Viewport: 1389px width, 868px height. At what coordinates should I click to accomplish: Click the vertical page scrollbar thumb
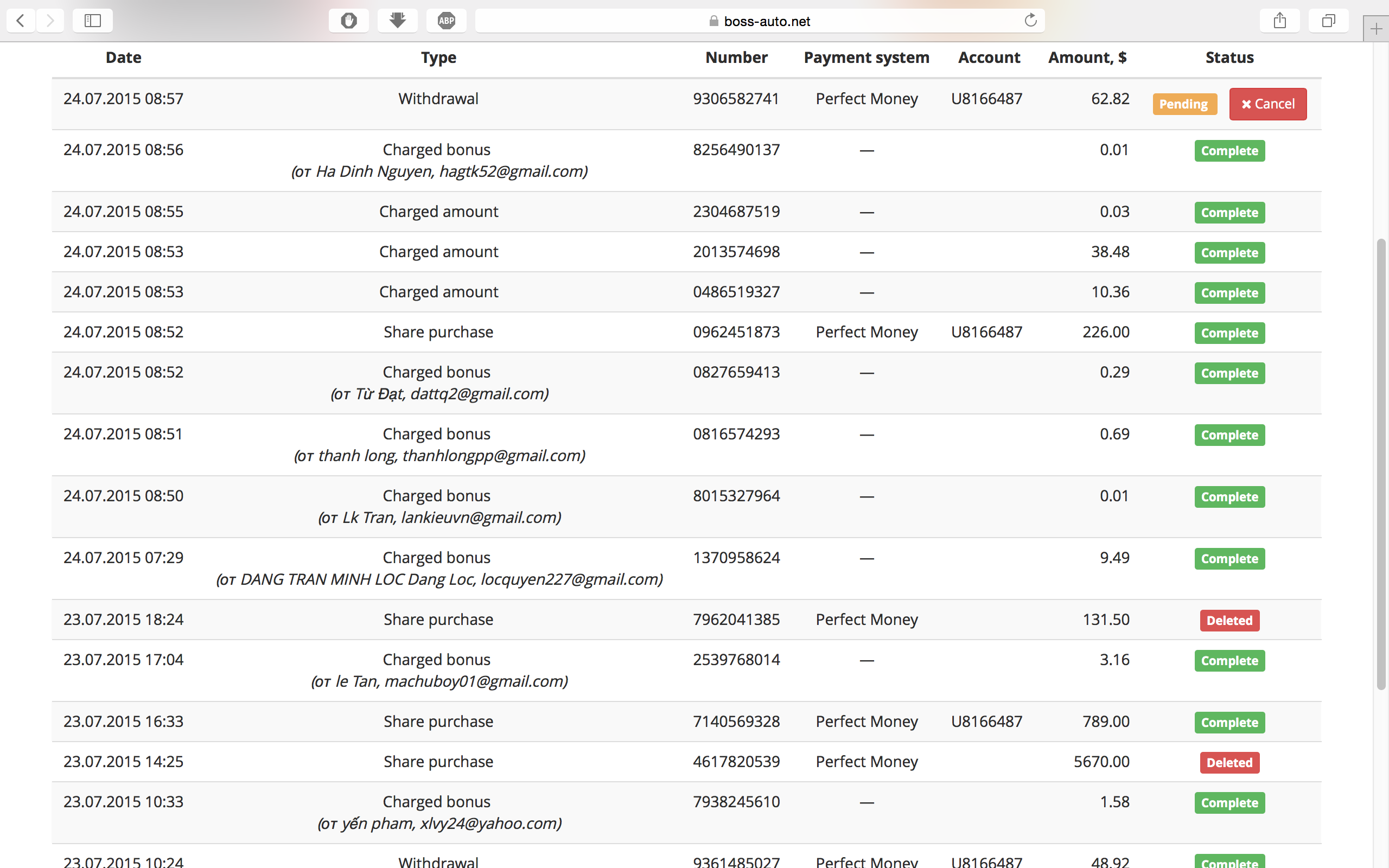[1381, 464]
